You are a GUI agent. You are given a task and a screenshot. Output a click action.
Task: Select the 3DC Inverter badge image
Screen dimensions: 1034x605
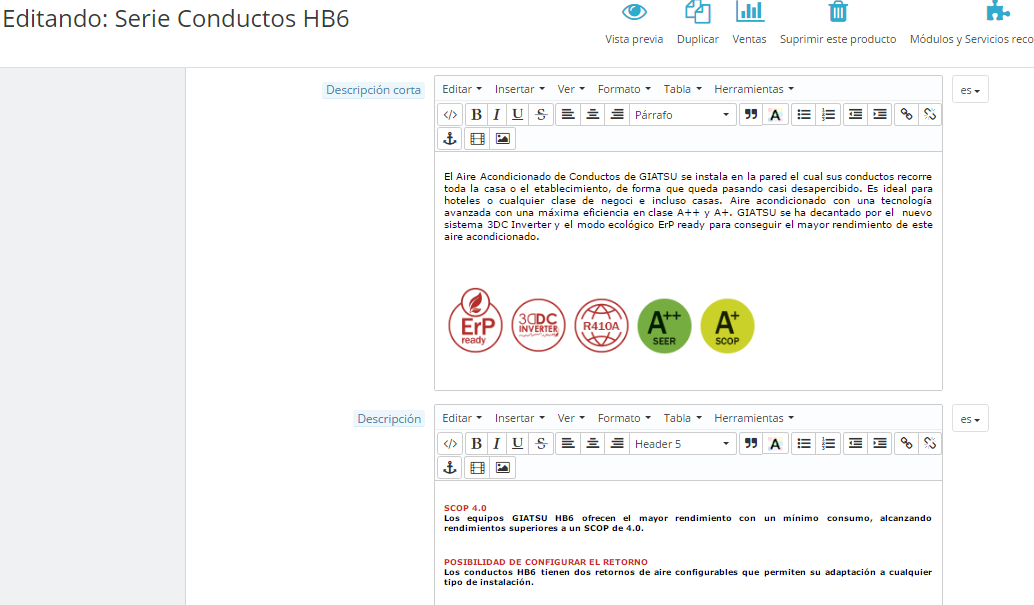tap(539, 325)
